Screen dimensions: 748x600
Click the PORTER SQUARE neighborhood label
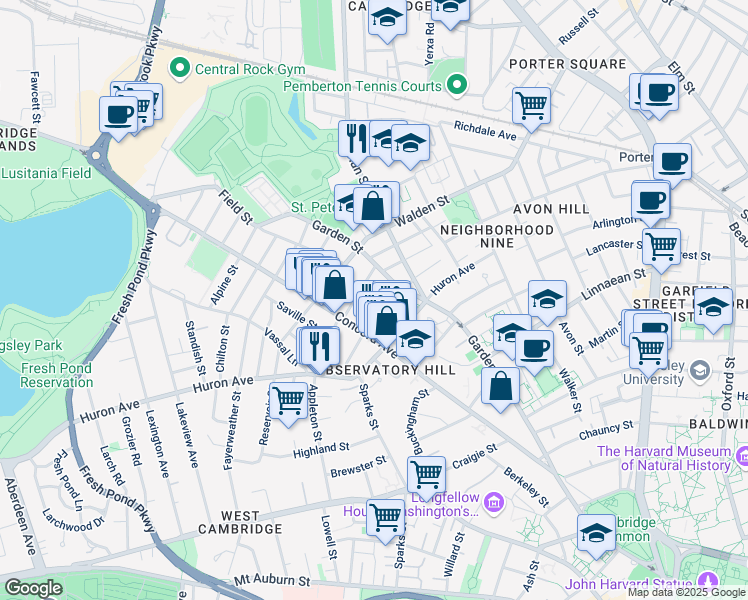[567, 64]
